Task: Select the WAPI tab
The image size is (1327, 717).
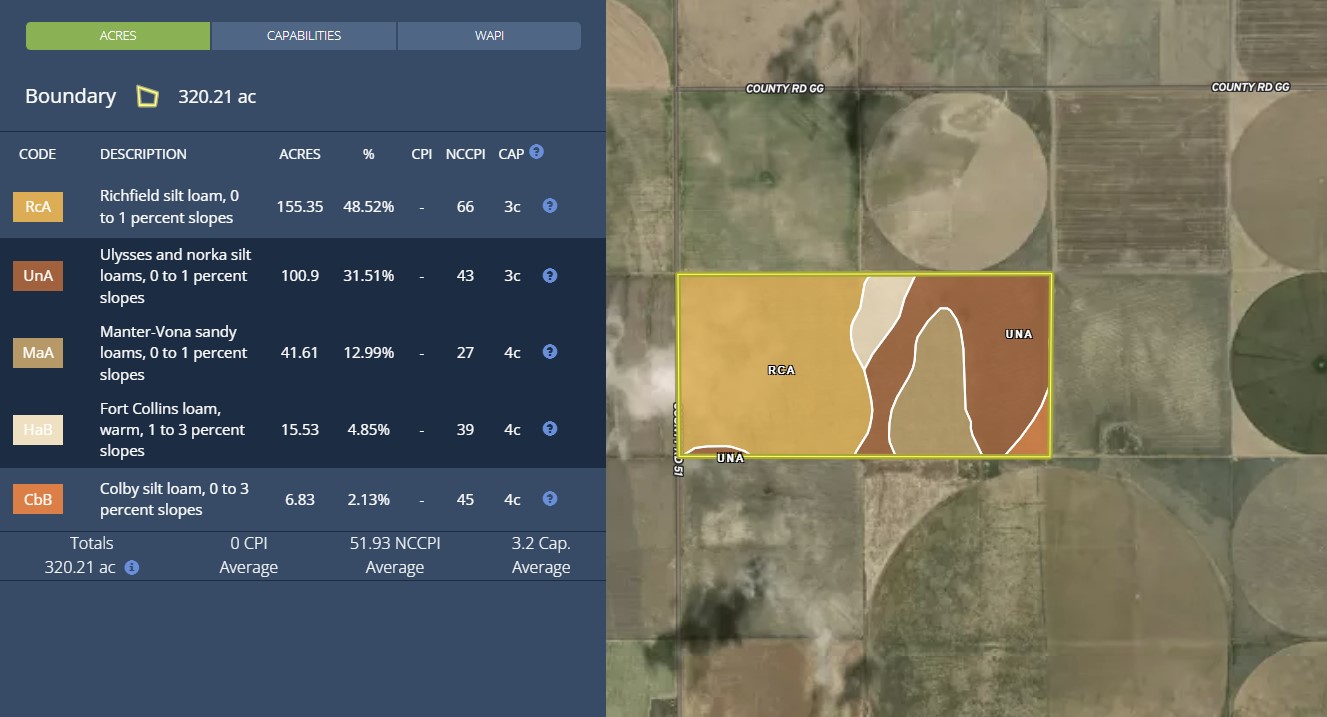Action: [489, 36]
